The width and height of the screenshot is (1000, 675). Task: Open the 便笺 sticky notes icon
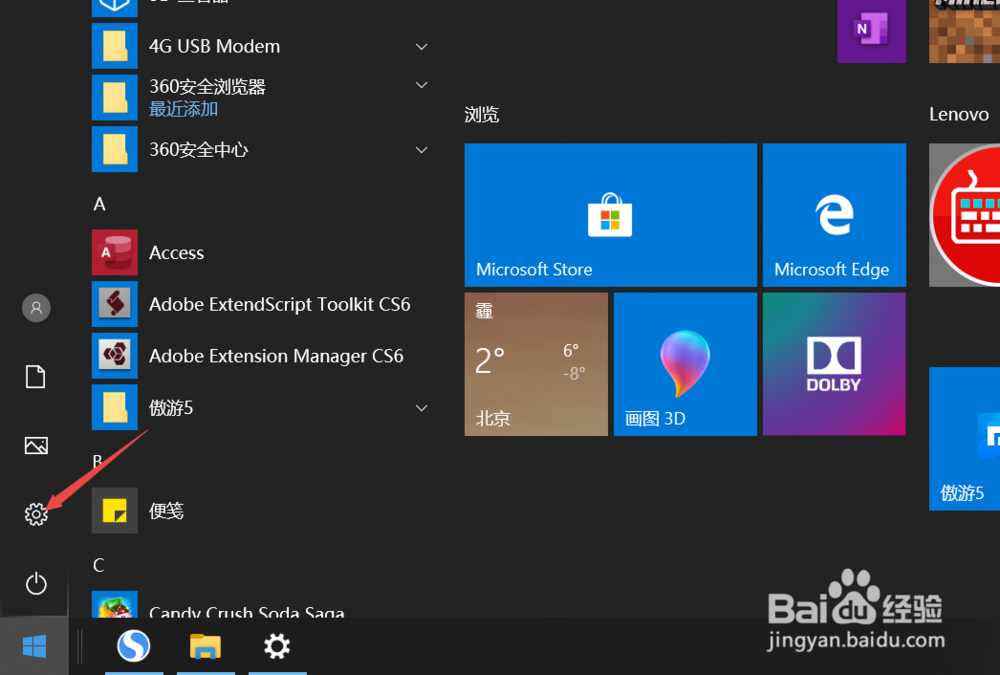coord(115,510)
